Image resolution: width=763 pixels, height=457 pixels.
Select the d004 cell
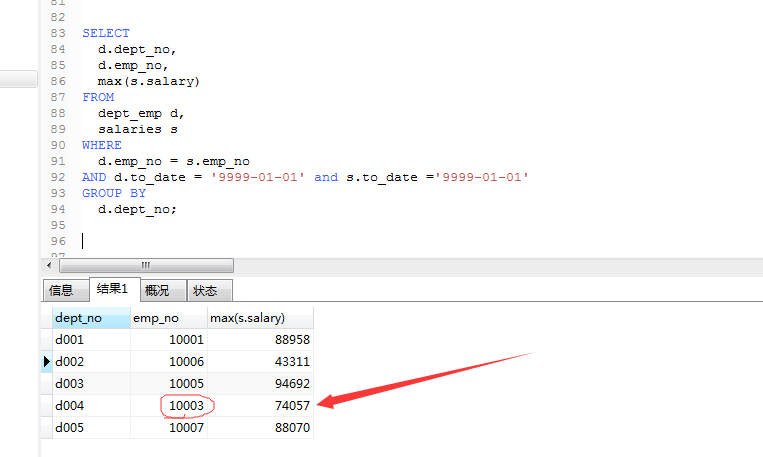pos(91,405)
